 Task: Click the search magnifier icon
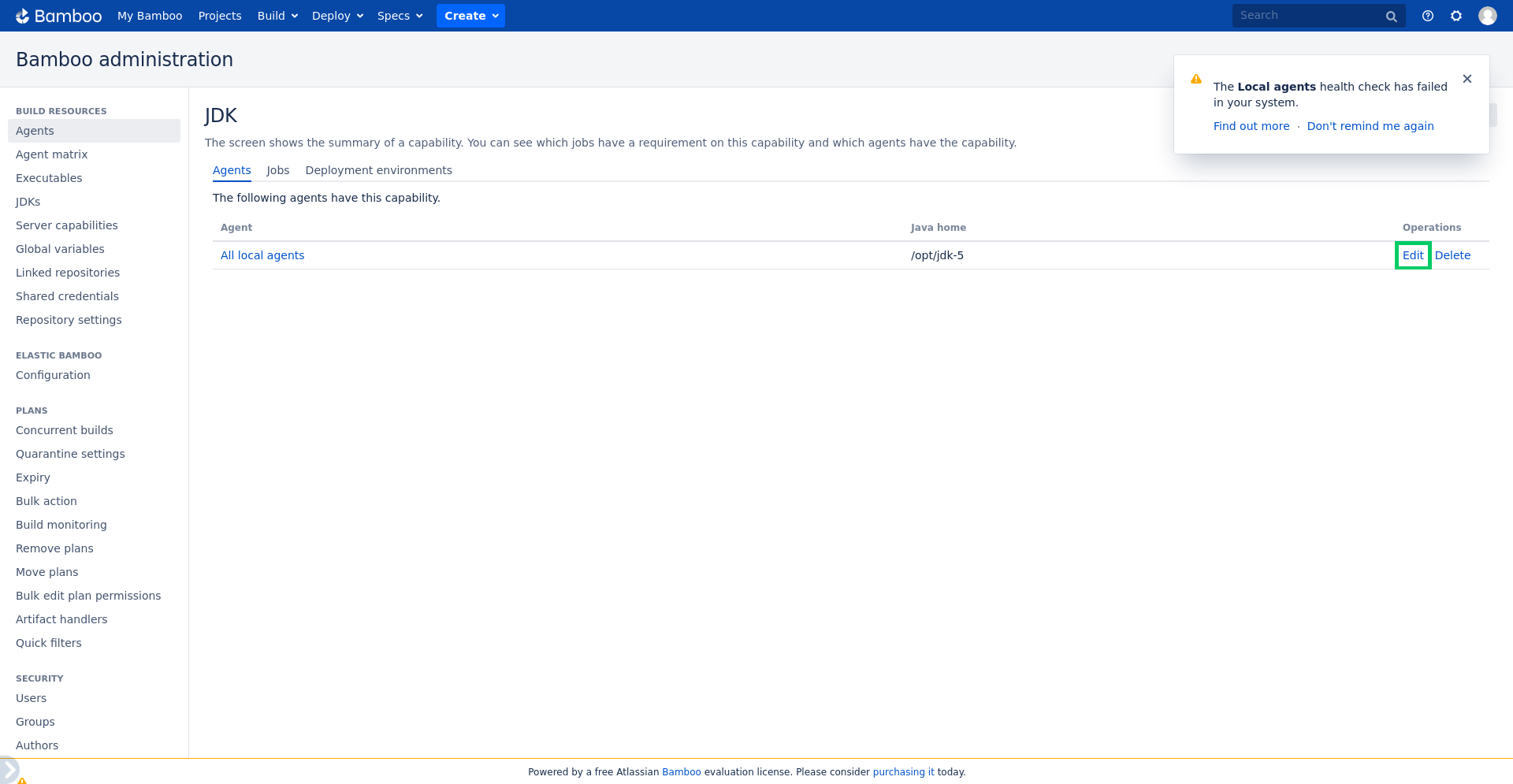pos(1392,17)
